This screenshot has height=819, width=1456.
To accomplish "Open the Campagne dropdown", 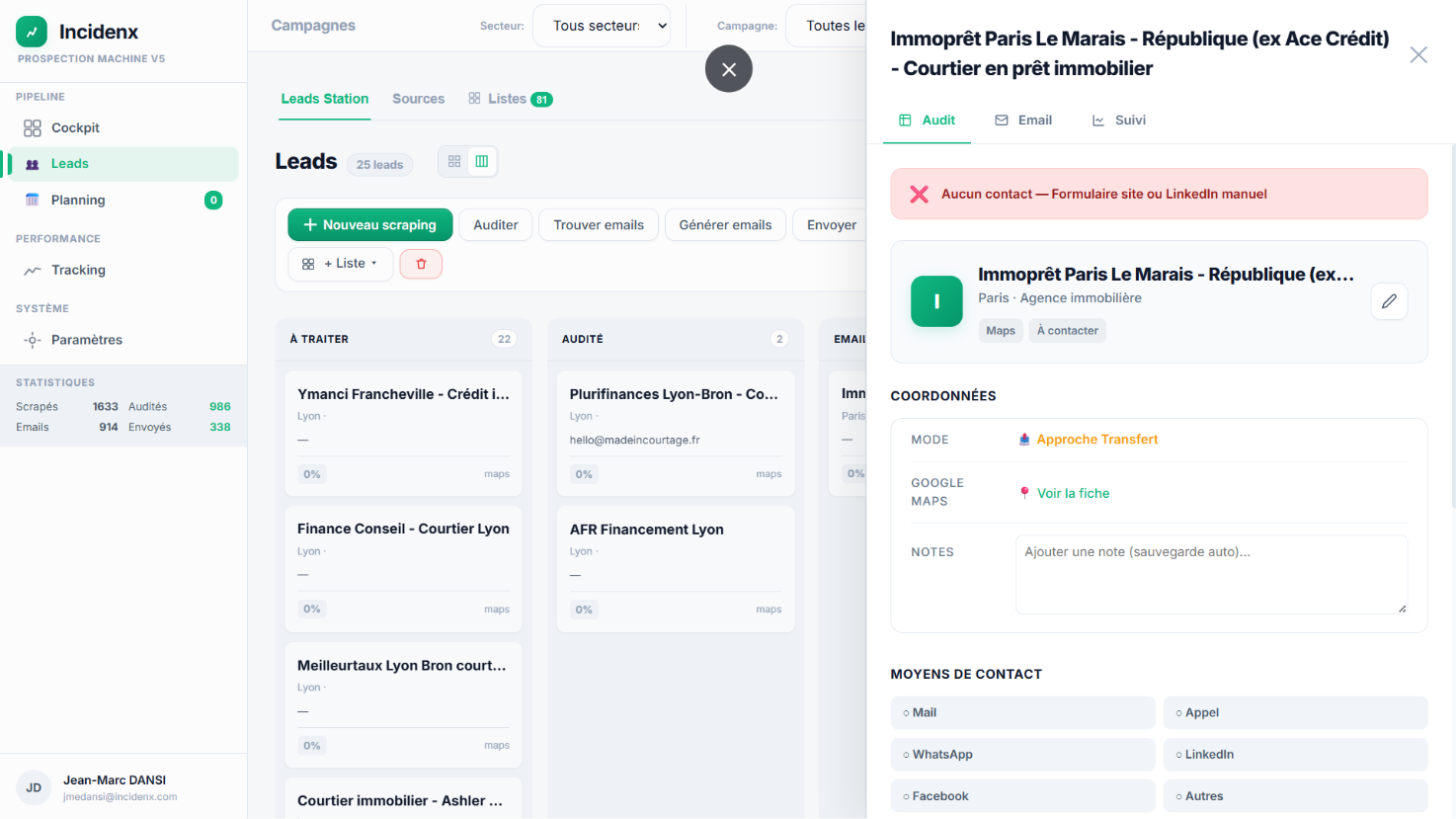I will coord(827,26).
